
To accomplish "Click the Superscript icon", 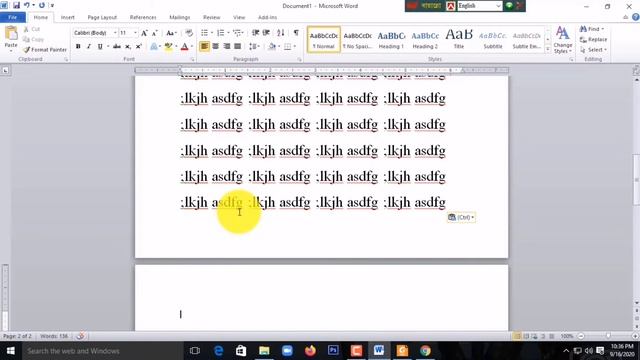I will pyautogui.click(x=138, y=47).
